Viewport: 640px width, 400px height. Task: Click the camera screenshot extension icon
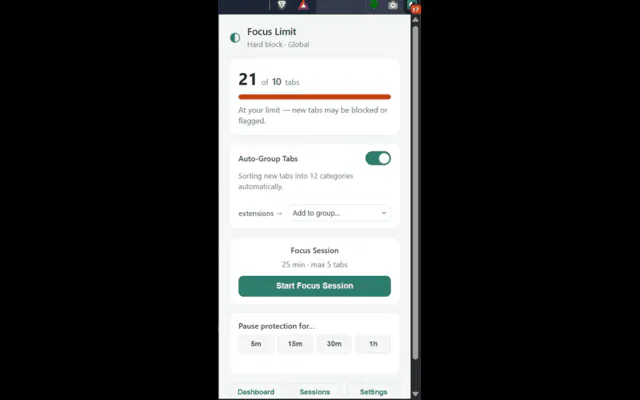tap(393, 5)
